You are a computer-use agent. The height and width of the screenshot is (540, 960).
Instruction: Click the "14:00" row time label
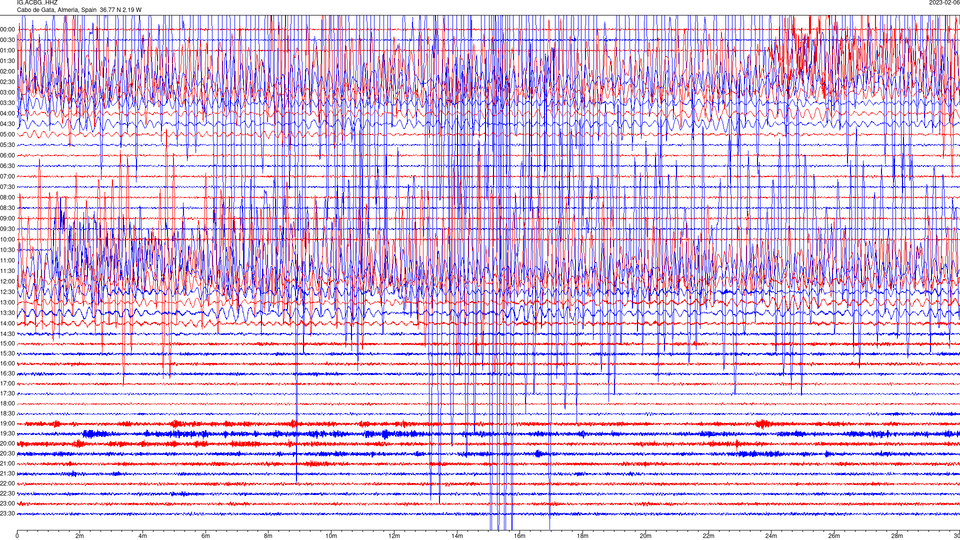point(7,323)
